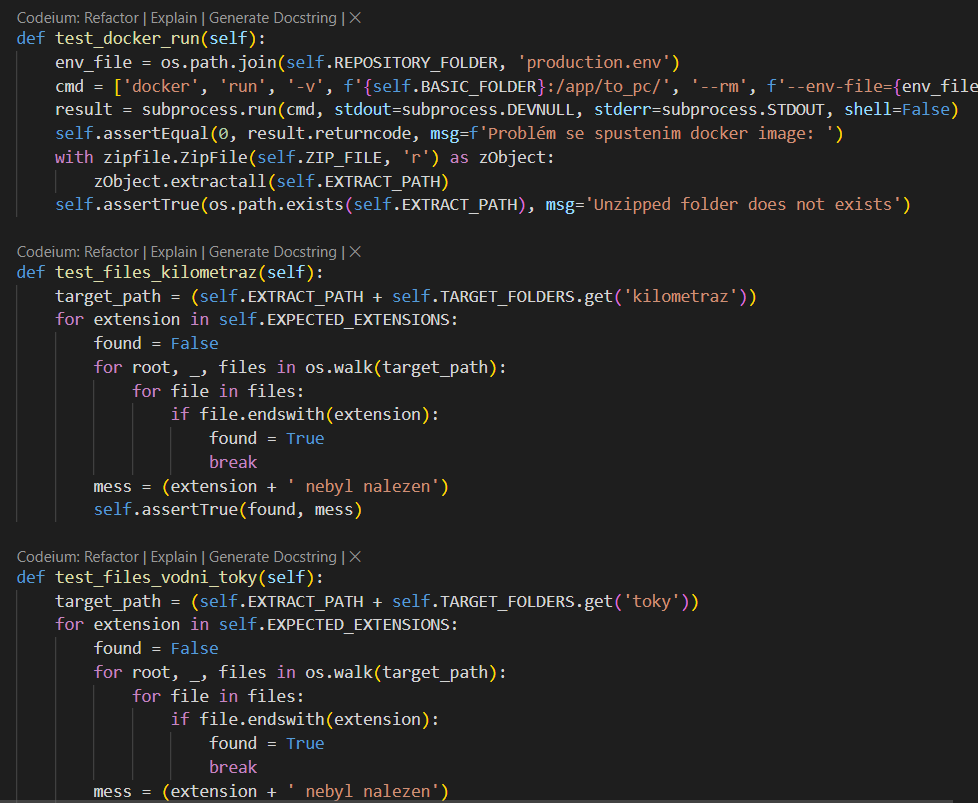Hide Codeium lens above test_files_vodni_toky
Image resolution: width=978 pixels, height=803 pixels.
pos(355,557)
